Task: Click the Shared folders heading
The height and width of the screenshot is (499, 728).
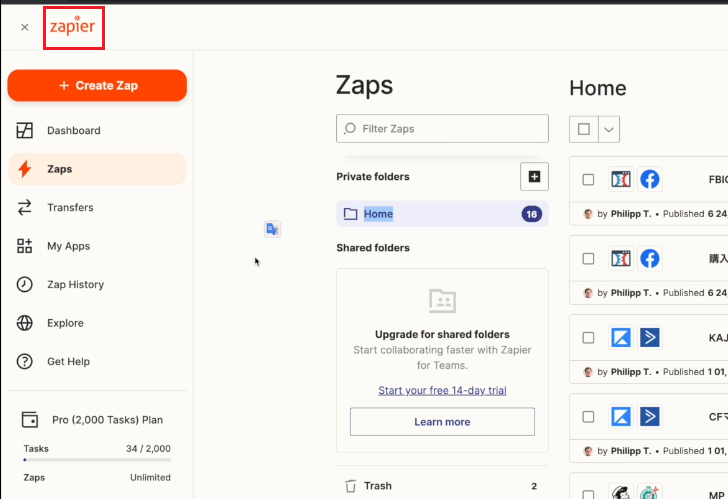Action: click(x=373, y=248)
